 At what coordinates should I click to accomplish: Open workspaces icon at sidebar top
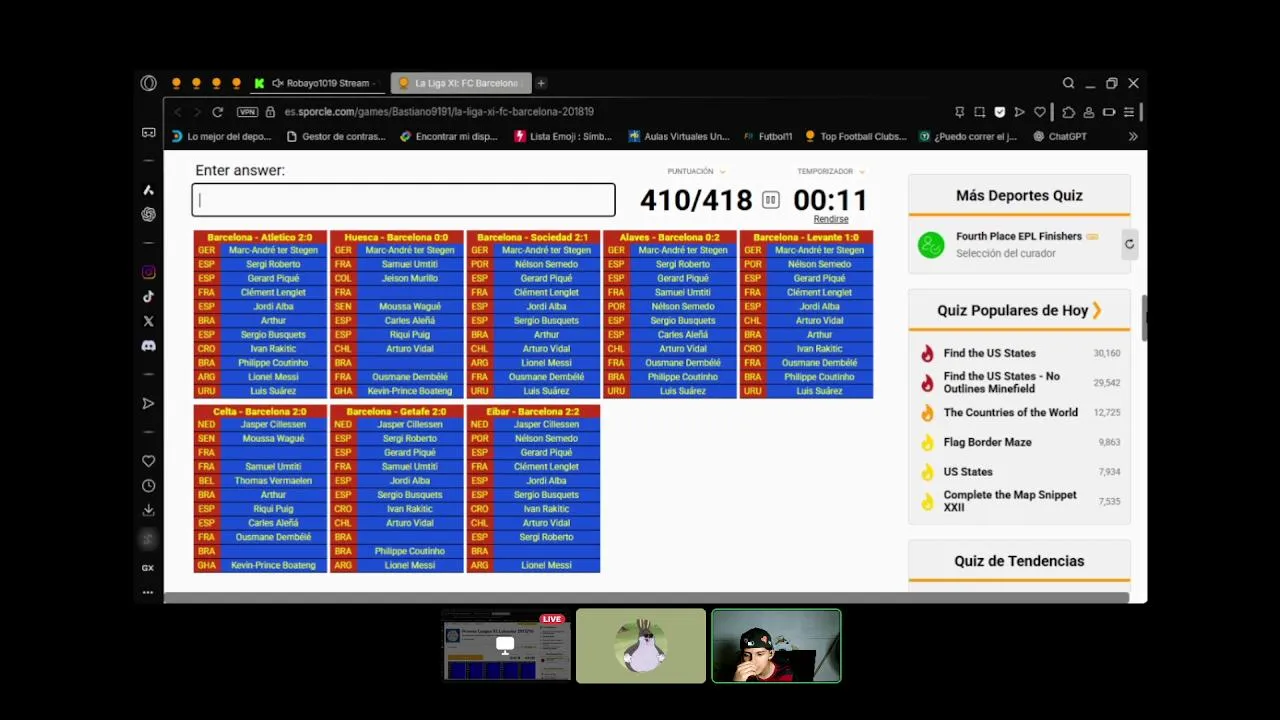click(148, 133)
